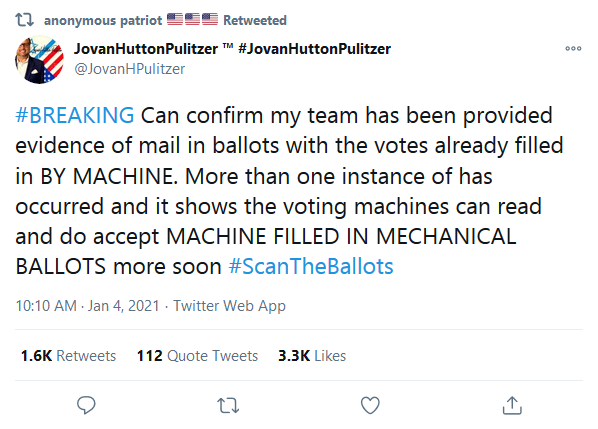Open the @JovanHPulitzer handle

tap(130, 69)
